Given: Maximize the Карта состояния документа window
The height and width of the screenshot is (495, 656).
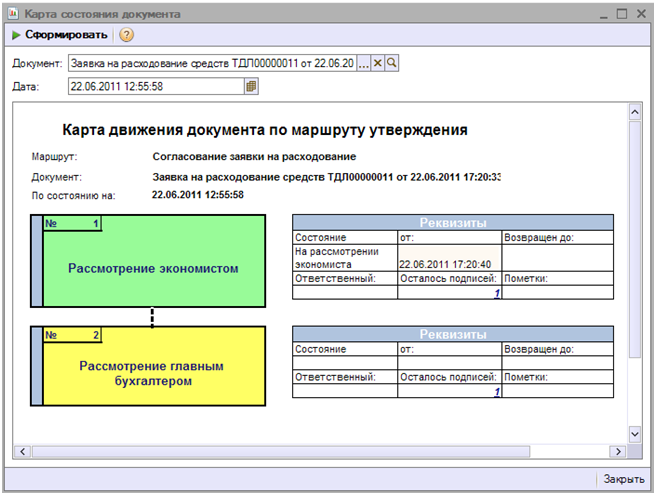Looking at the screenshot, I should click(620, 14).
